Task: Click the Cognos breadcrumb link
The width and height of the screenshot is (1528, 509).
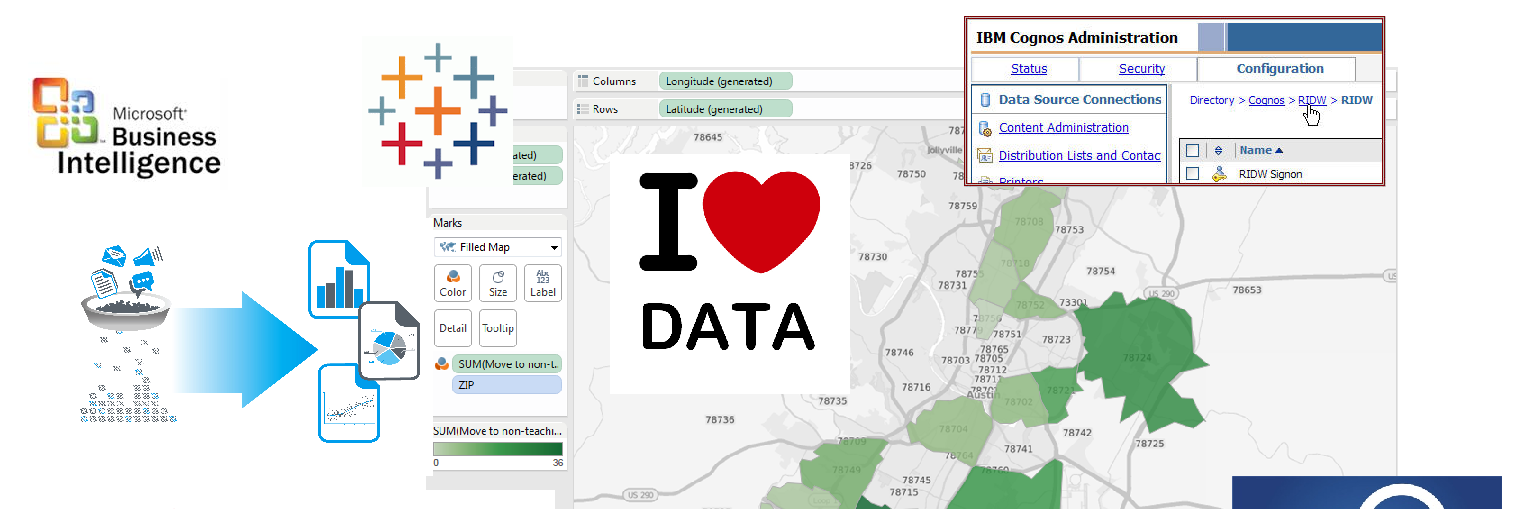Action: 1266,100
